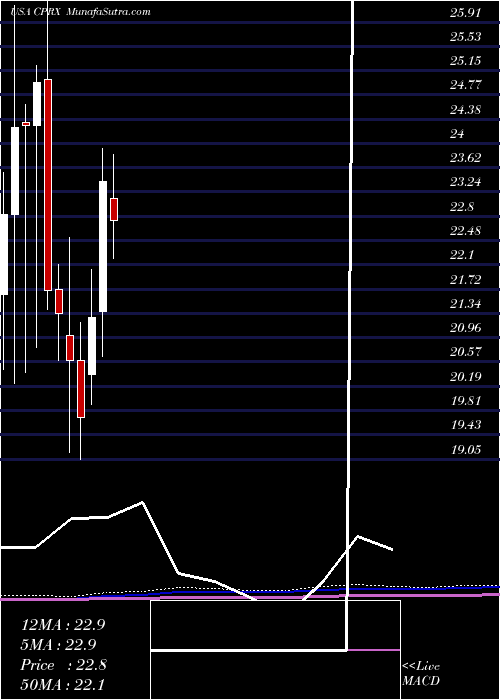The image size is (500, 700).
Task: Click the 21.72 price axis label
Action: [466, 280]
